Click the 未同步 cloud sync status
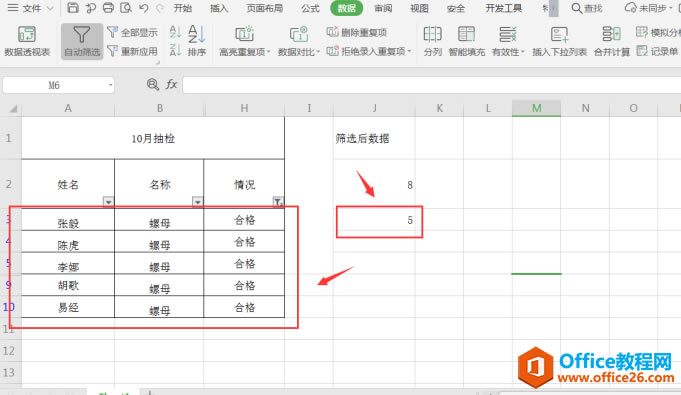Image resolution: width=681 pixels, height=395 pixels. pyautogui.click(x=648, y=8)
